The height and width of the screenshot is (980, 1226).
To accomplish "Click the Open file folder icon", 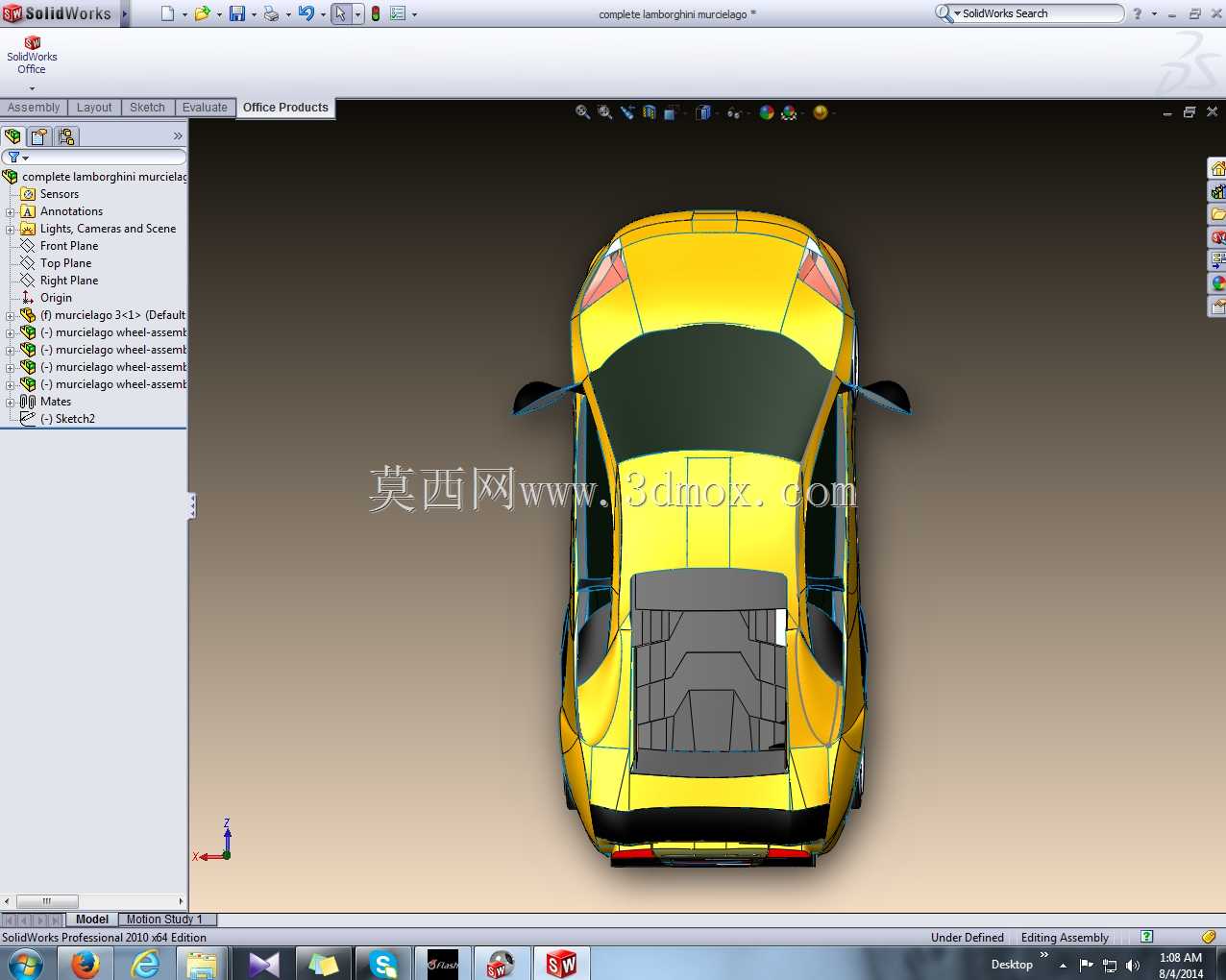I will (202, 13).
